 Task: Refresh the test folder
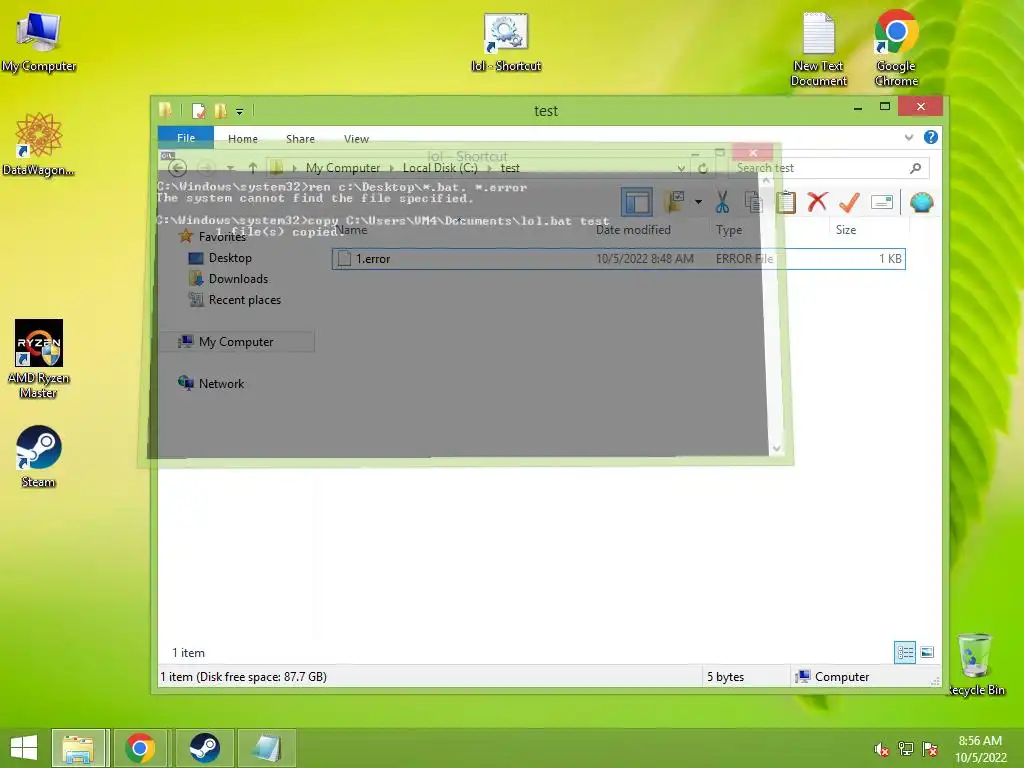coord(703,168)
